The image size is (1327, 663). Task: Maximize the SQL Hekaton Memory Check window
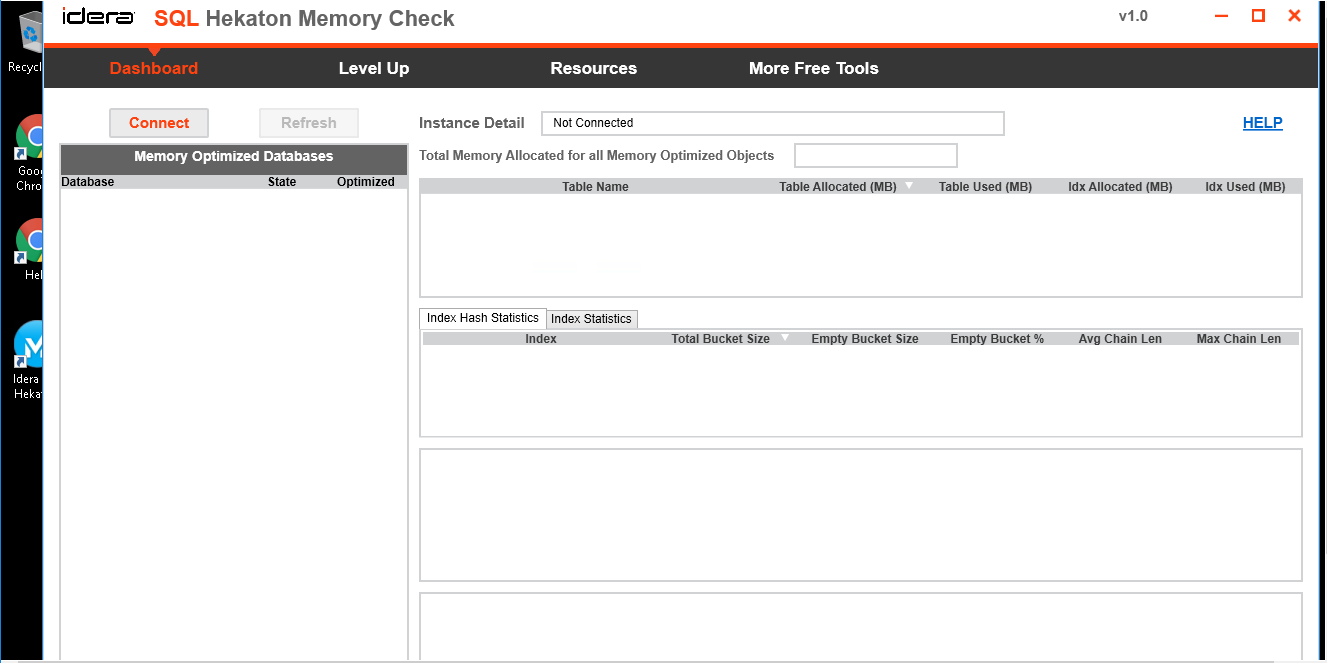tap(1258, 16)
